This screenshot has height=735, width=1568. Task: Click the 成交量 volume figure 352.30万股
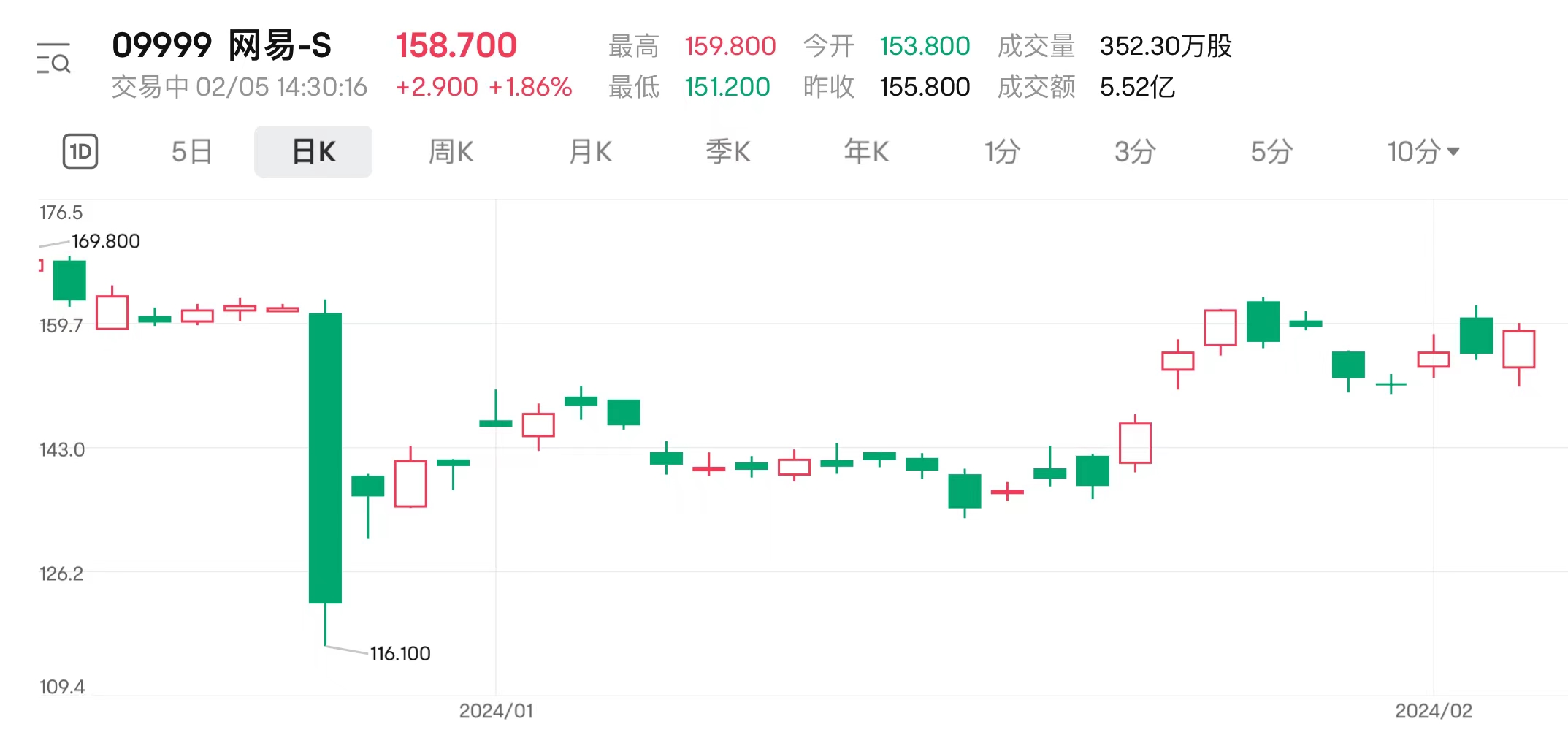tap(1166, 45)
